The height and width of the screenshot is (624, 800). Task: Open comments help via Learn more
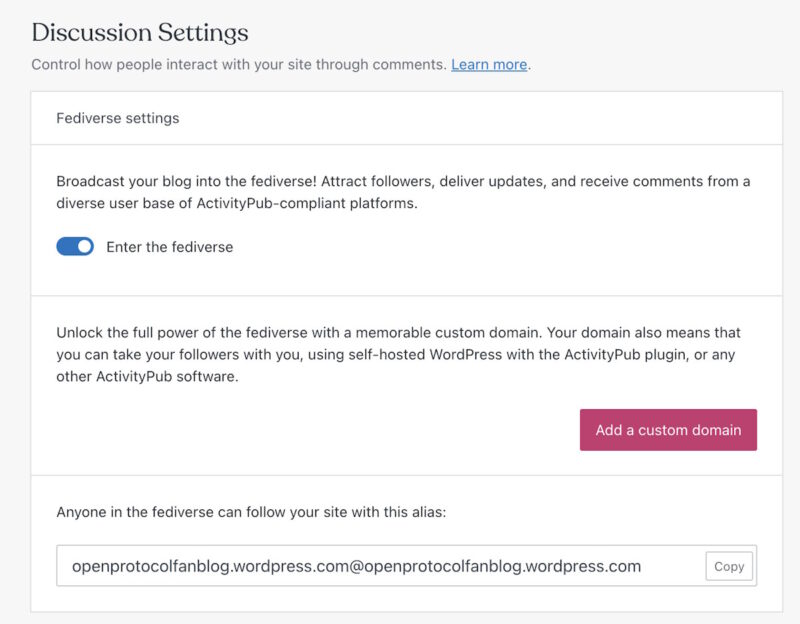coord(489,64)
